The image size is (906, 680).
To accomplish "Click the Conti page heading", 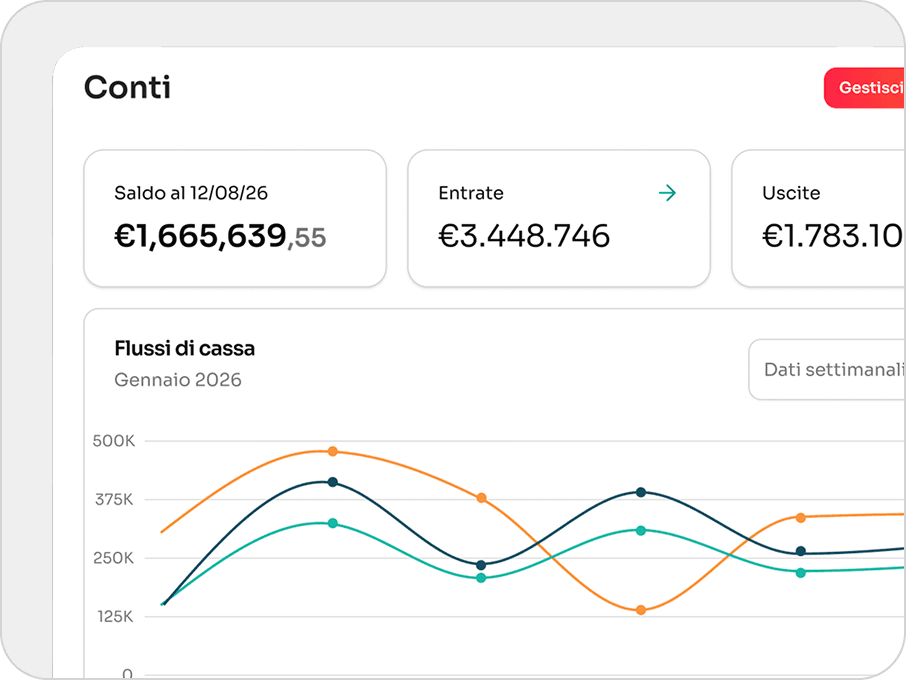I will 127,88.
